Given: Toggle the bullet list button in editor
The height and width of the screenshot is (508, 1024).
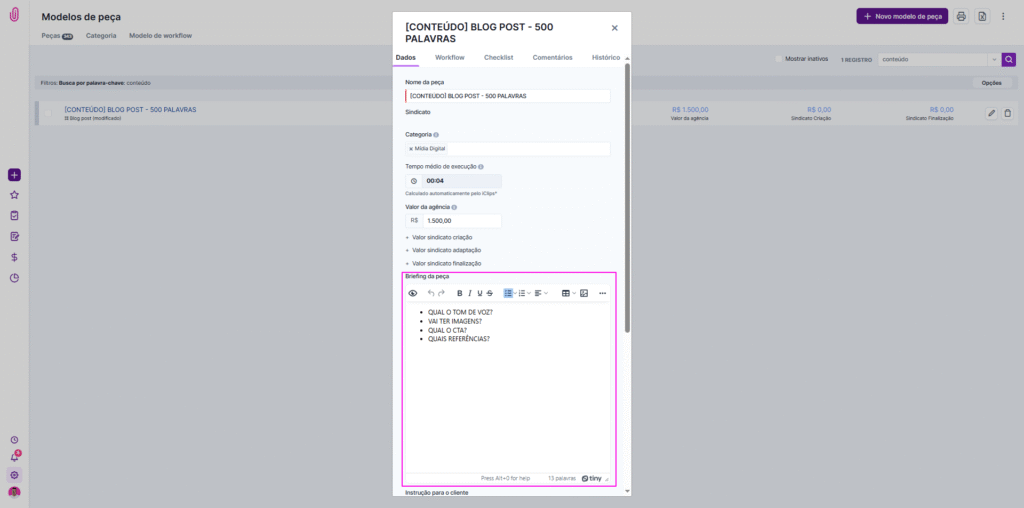Looking at the screenshot, I should 508,293.
